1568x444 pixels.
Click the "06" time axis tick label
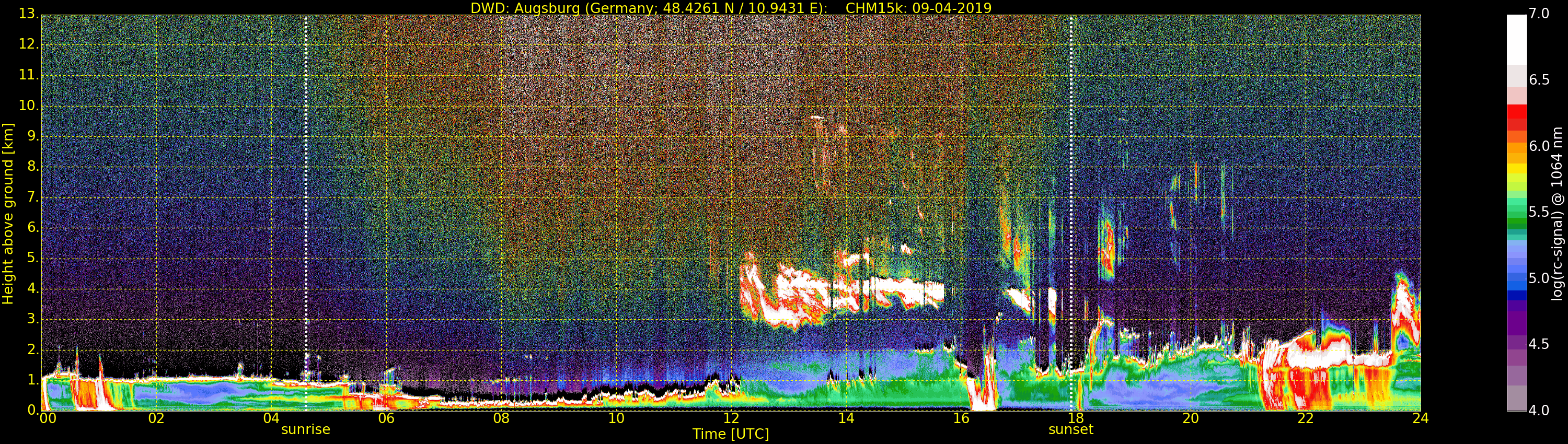point(386,418)
